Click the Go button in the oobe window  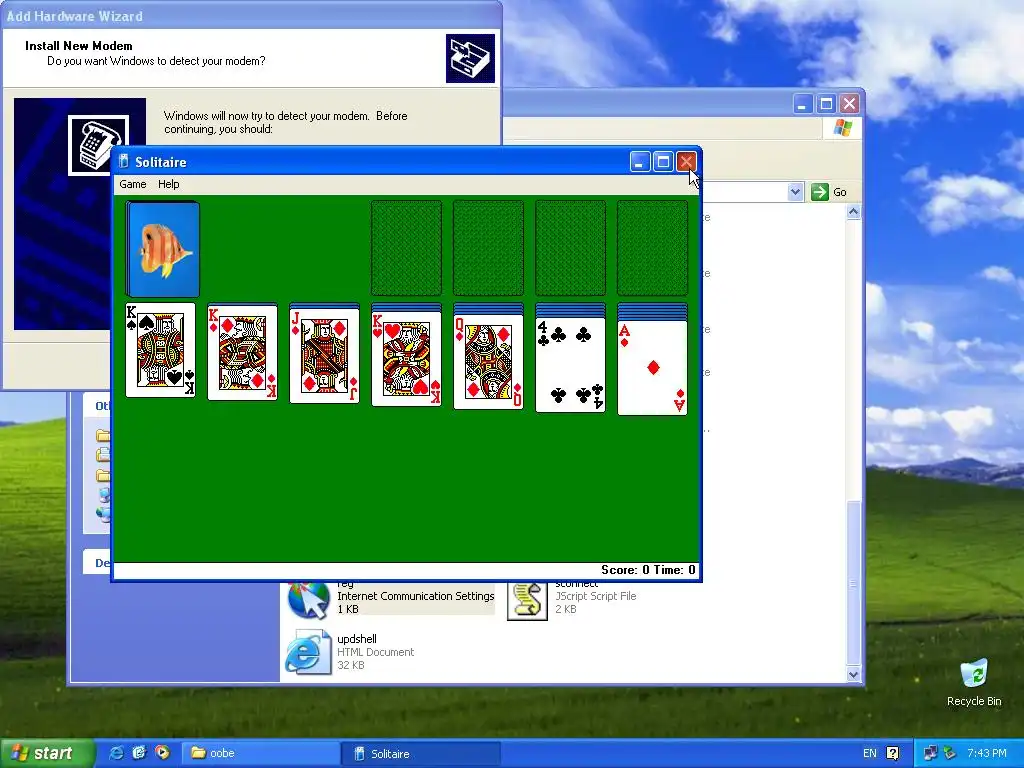click(x=829, y=192)
